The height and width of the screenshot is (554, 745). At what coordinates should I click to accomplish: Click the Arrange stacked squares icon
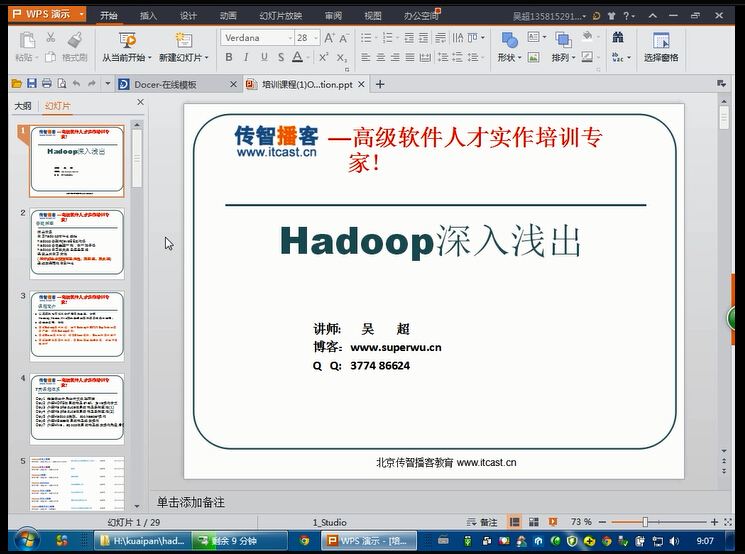tap(563, 40)
